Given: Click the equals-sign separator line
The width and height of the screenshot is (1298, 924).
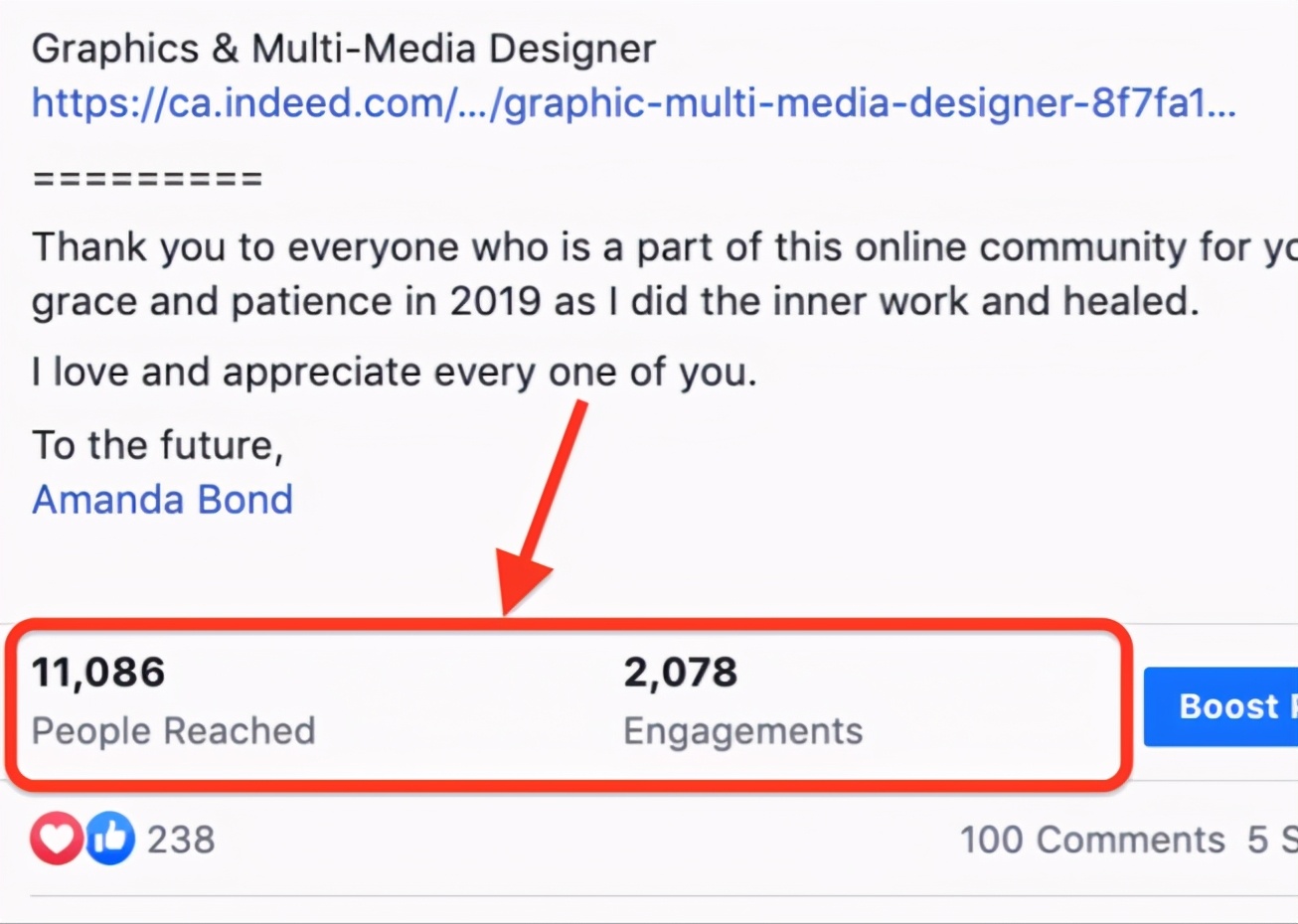Looking at the screenshot, I should [147, 180].
